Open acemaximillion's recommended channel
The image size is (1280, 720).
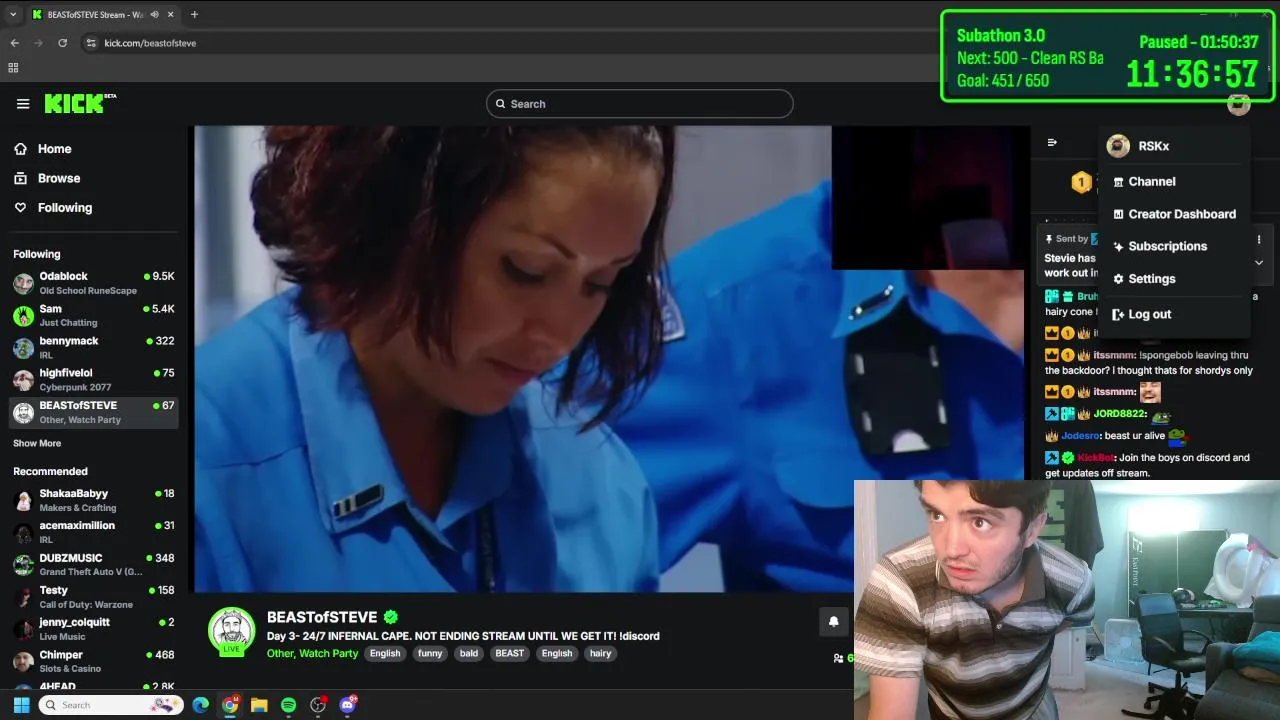point(94,532)
